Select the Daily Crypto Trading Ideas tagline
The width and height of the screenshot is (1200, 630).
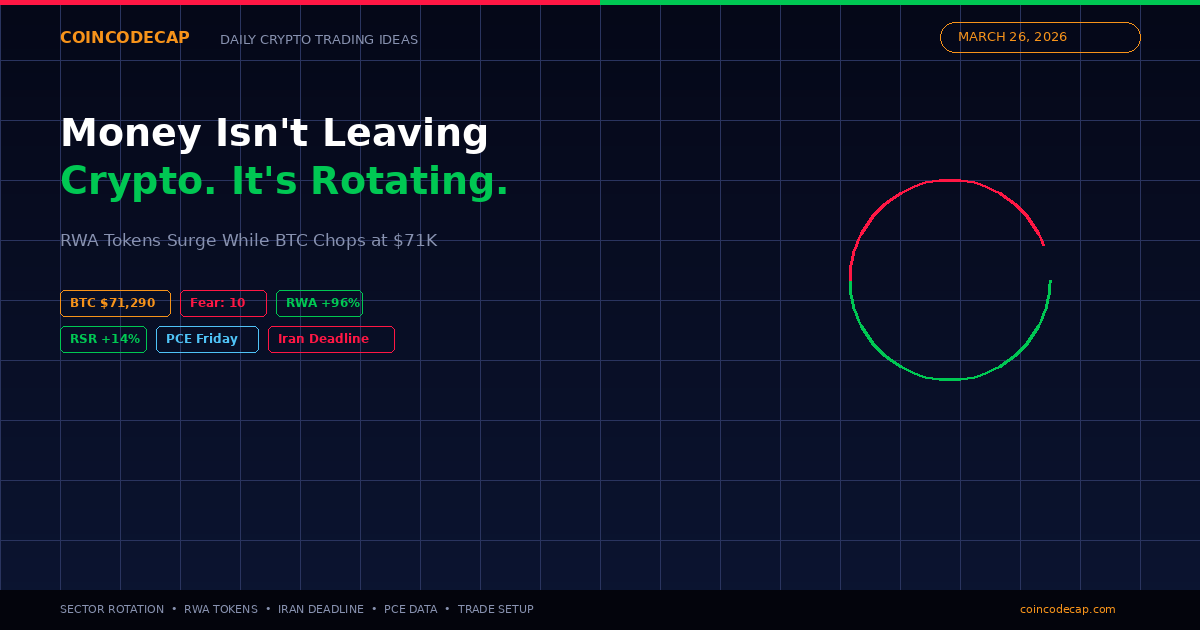click(x=319, y=40)
